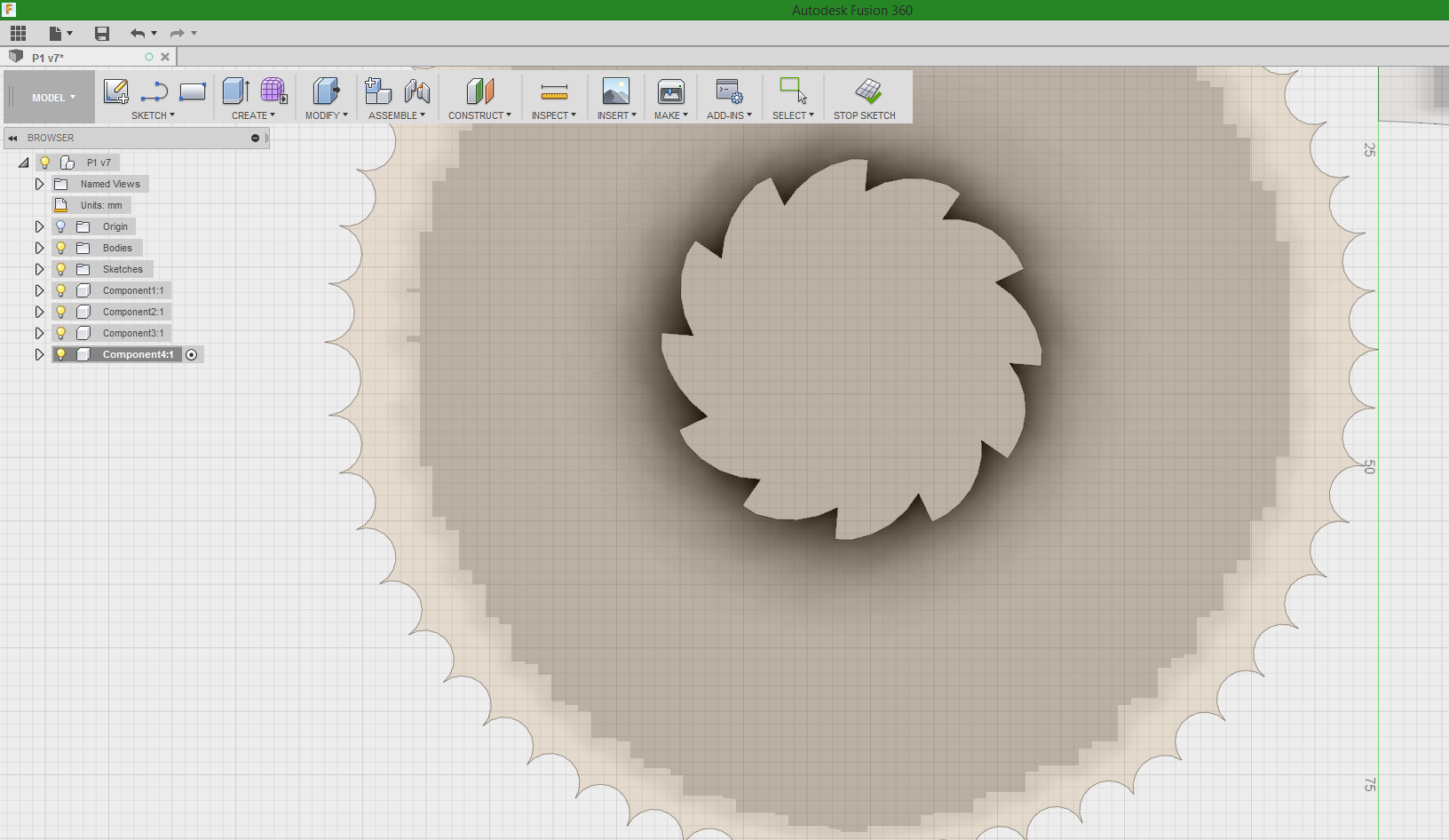Expand Component3:1 in the browser
Image resolution: width=1449 pixels, height=840 pixels.
39,333
